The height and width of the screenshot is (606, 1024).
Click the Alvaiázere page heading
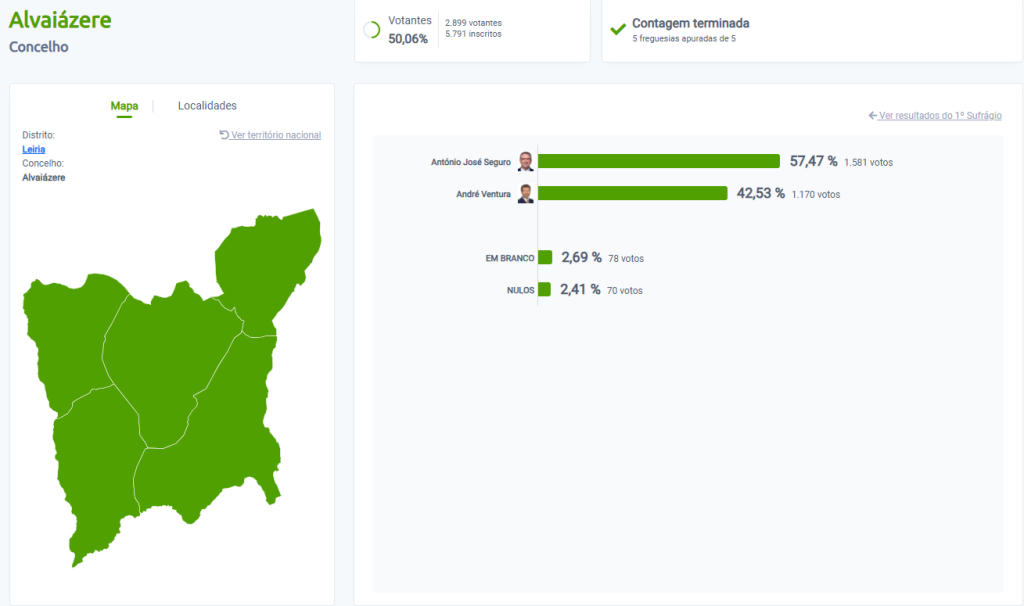(60, 20)
